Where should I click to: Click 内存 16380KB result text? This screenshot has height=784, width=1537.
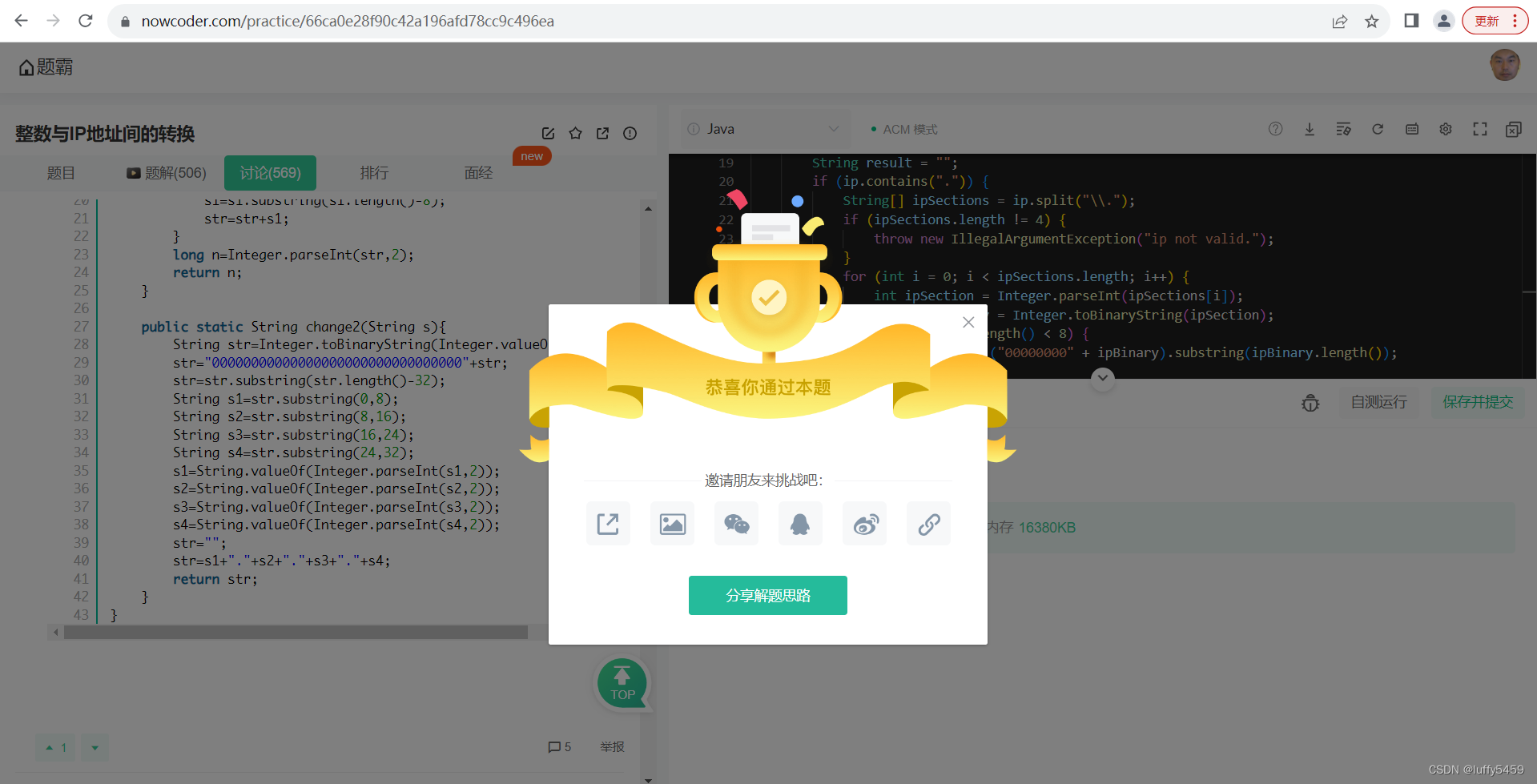coord(1031,528)
